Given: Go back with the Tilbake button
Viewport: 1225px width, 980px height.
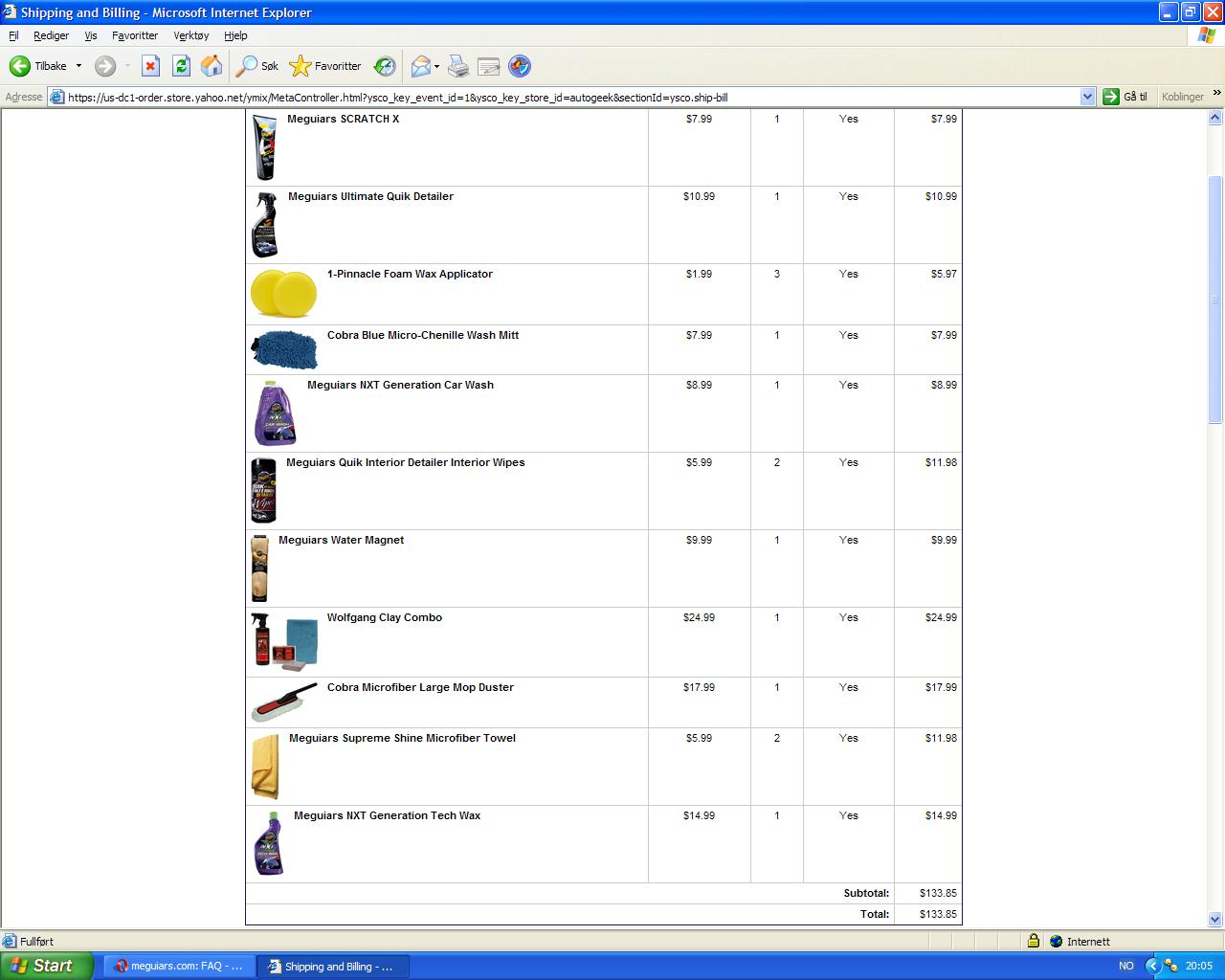Looking at the screenshot, I should click(x=38, y=66).
